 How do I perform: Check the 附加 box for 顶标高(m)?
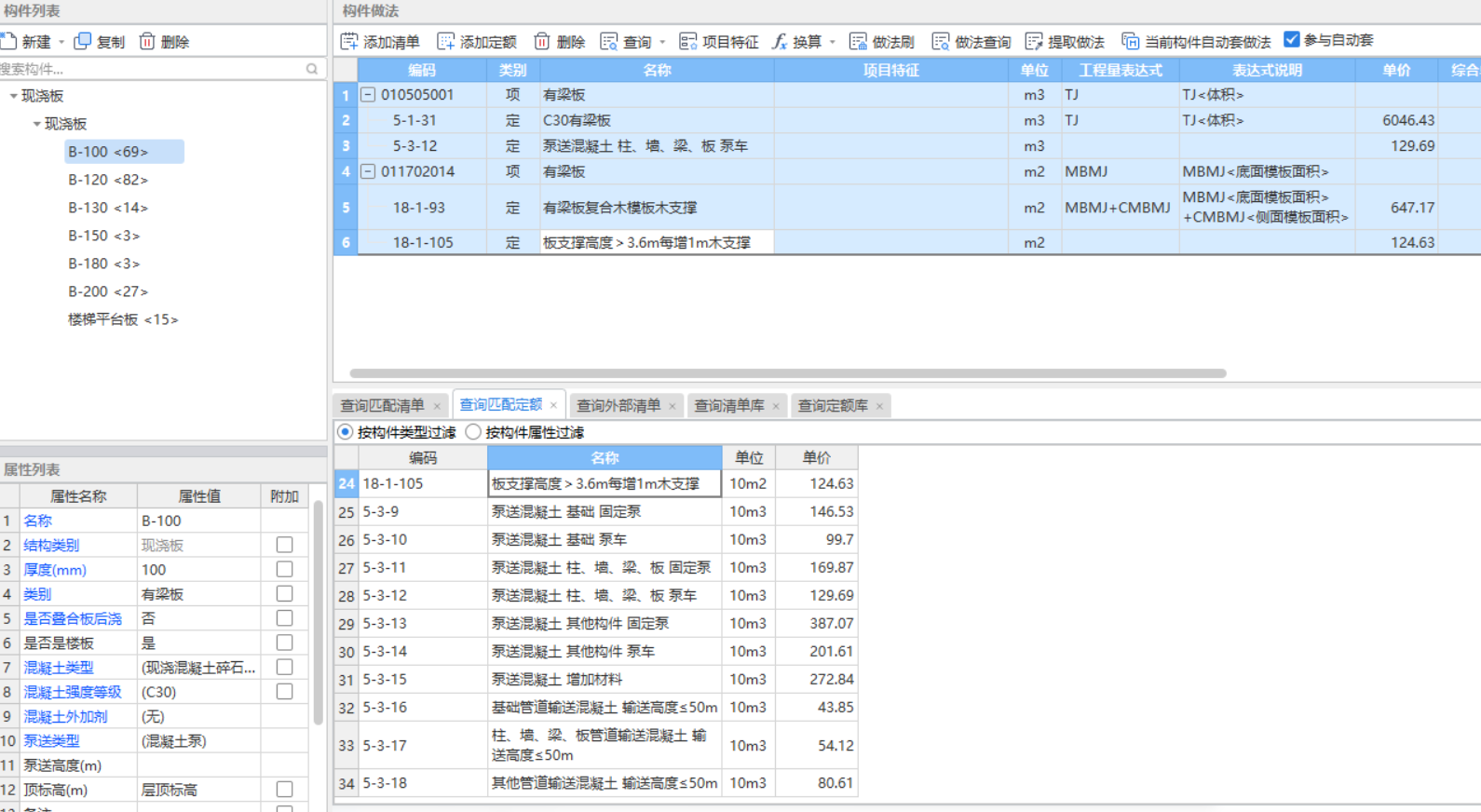coord(285,789)
